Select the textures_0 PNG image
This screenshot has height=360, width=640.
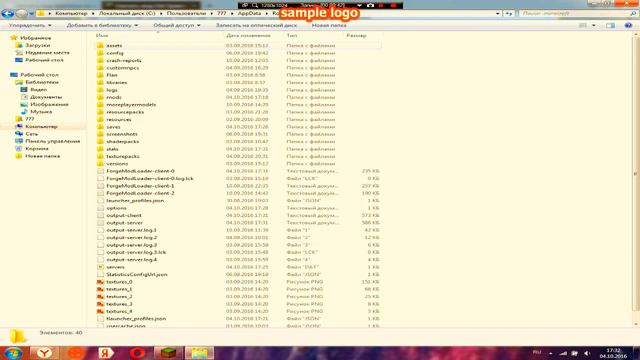coord(119,282)
